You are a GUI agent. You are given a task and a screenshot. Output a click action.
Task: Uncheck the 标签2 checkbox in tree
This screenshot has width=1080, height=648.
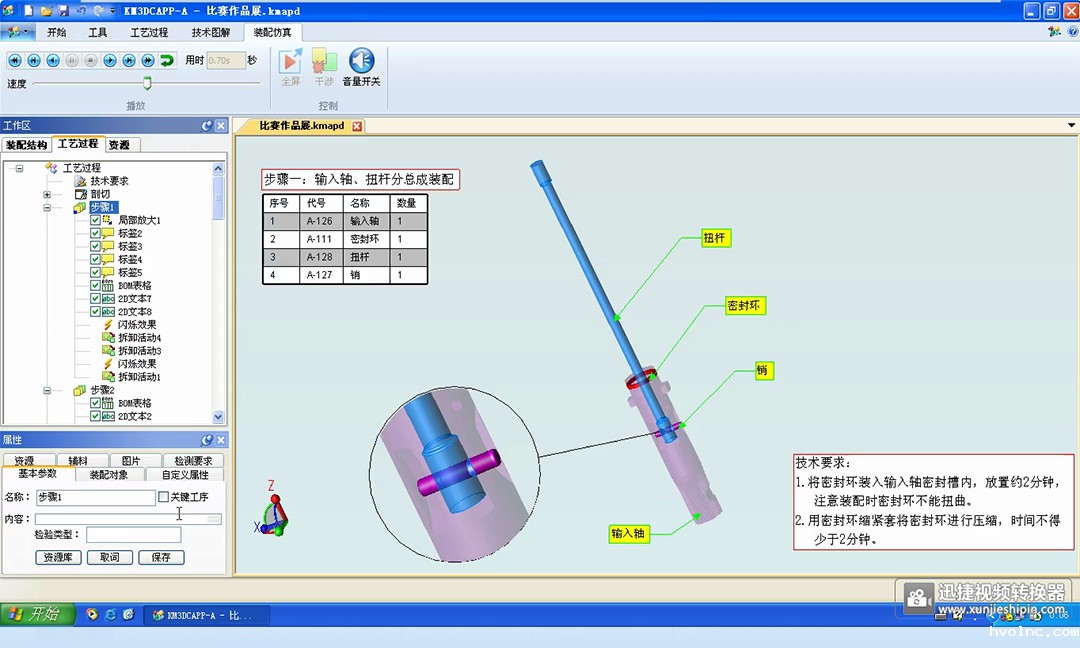96,234
